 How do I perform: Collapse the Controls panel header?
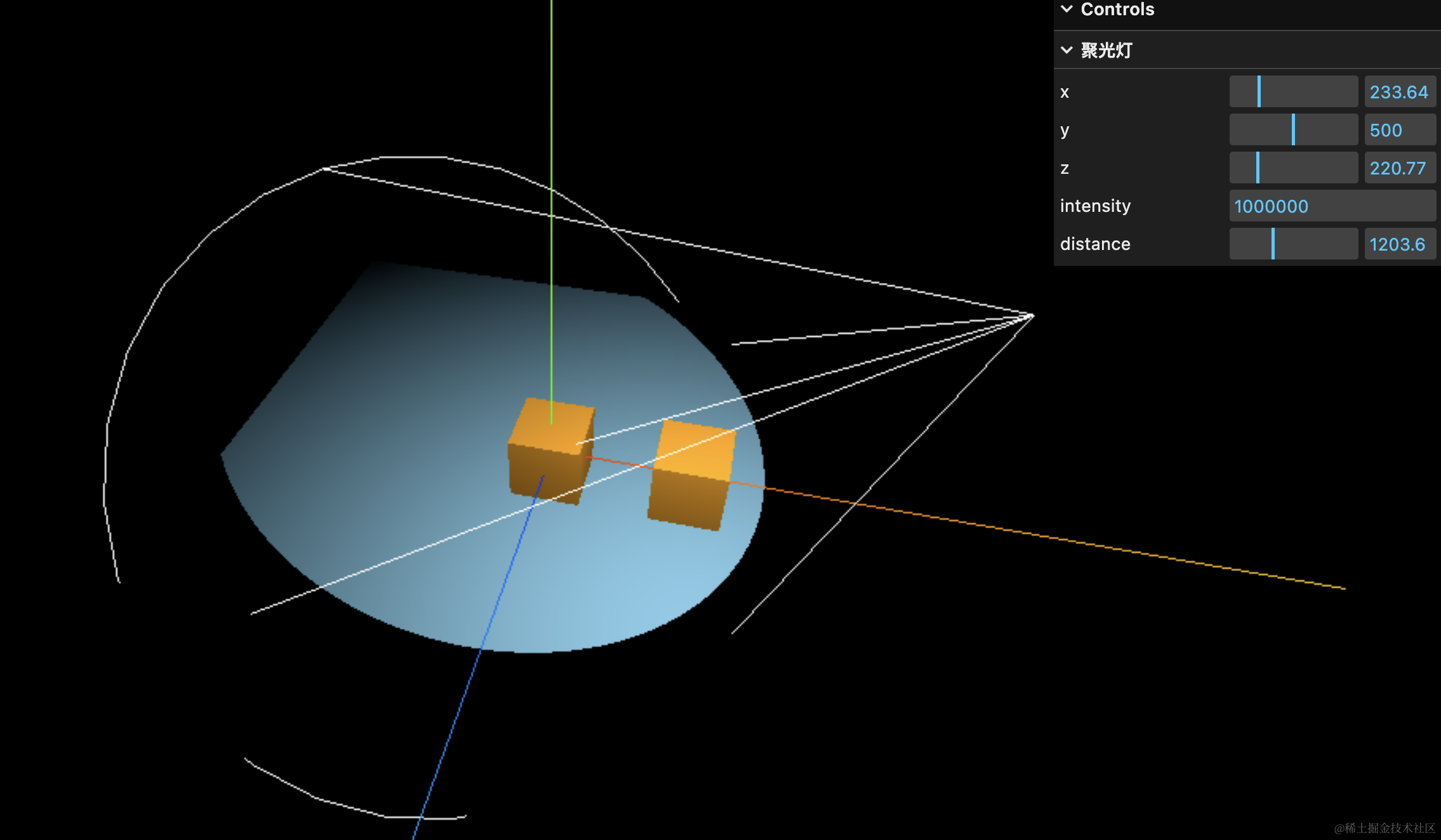[x=1247, y=10]
